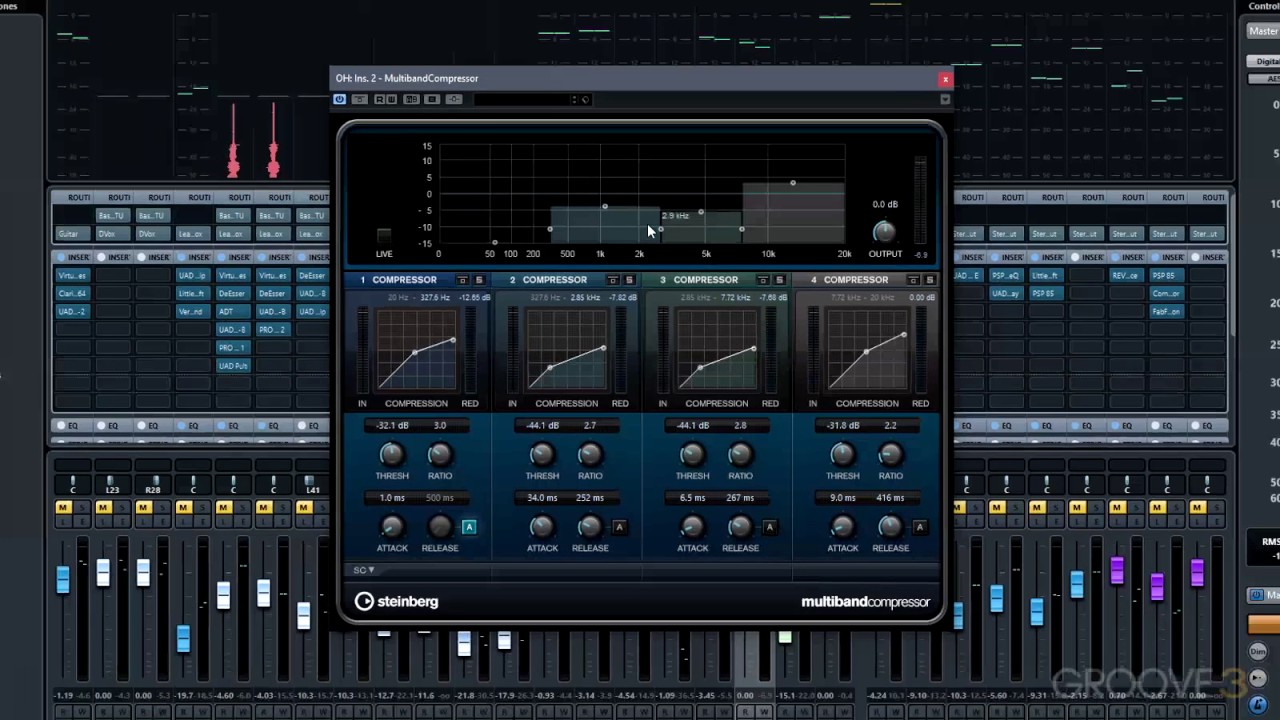Toggle inserts bypass on the Guitar channel
1280x720 pixels.
point(60,257)
